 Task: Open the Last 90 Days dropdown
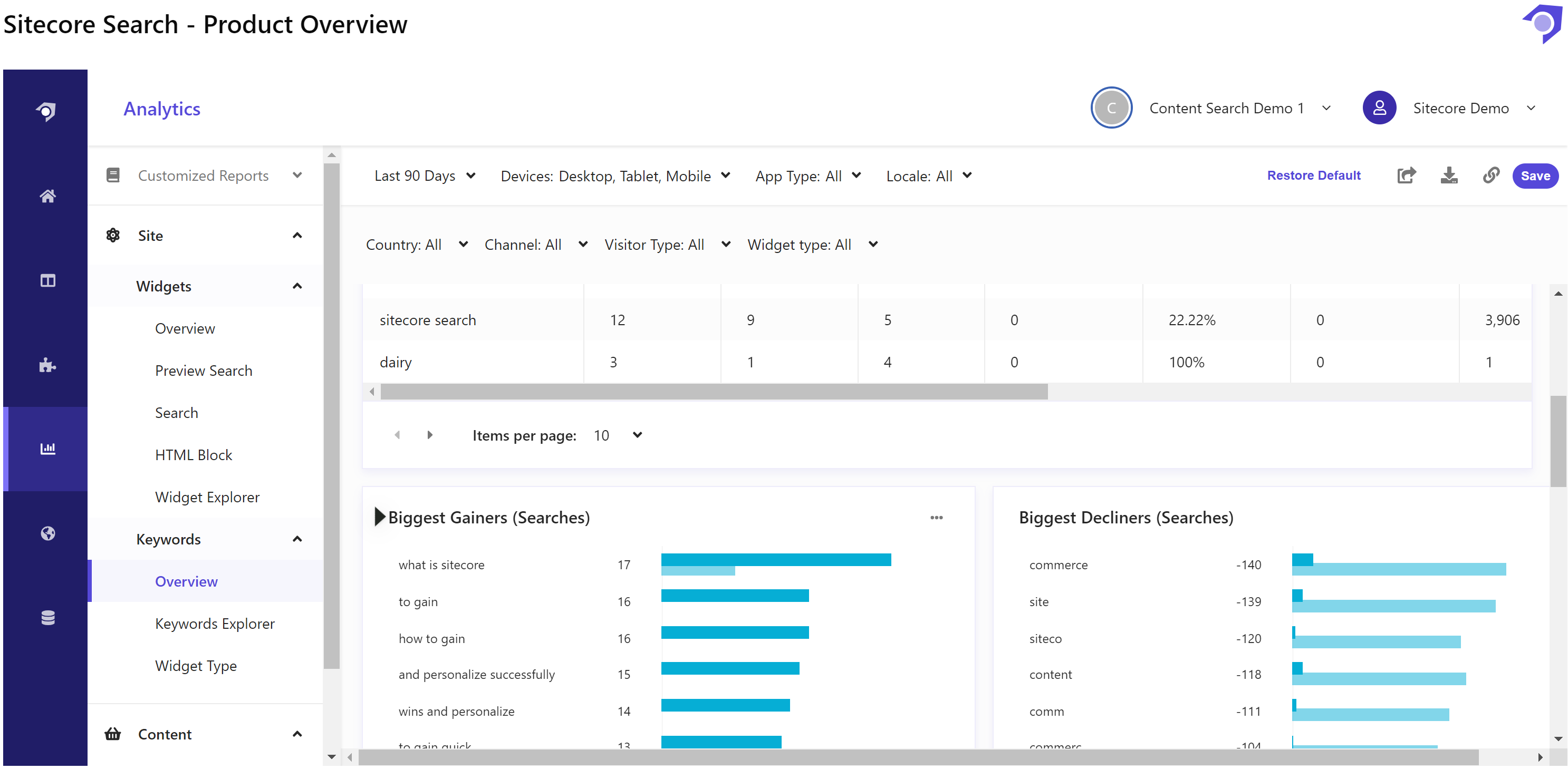pyautogui.click(x=424, y=176)
